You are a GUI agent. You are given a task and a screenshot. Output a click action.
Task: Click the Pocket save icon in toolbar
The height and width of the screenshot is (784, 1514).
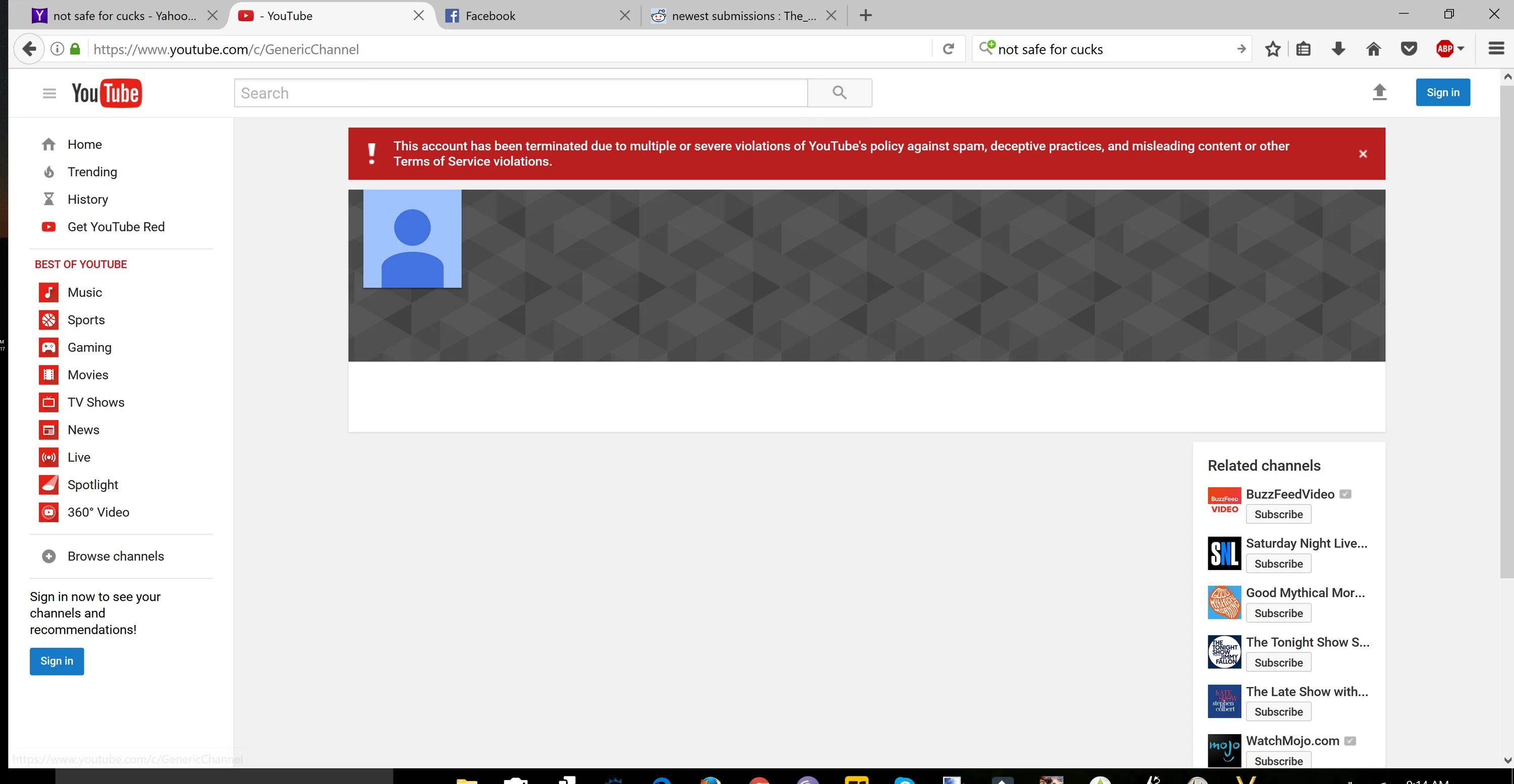(1409, 49)
